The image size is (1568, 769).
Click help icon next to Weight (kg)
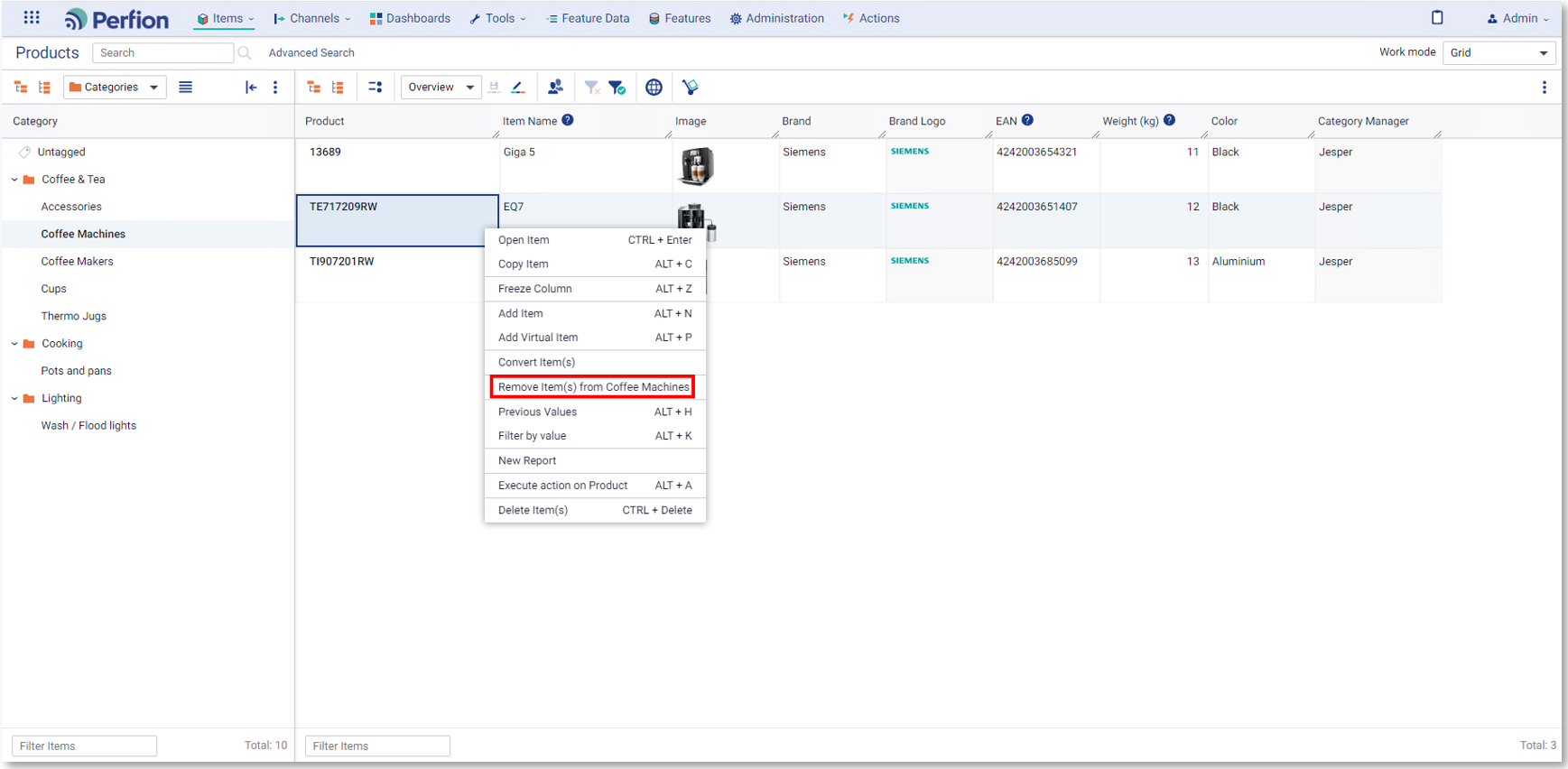[x=1170, y=120]
